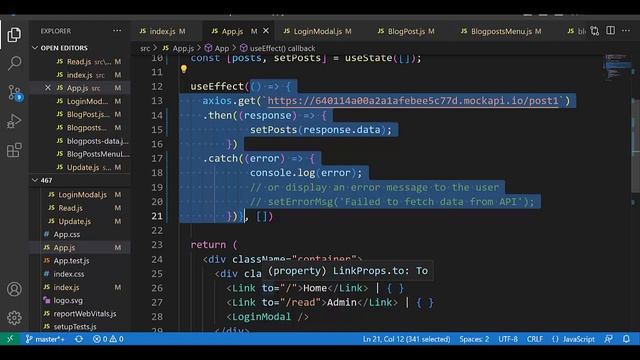Open editor More Actions ellipsis menu

click(x=626, y=31)
